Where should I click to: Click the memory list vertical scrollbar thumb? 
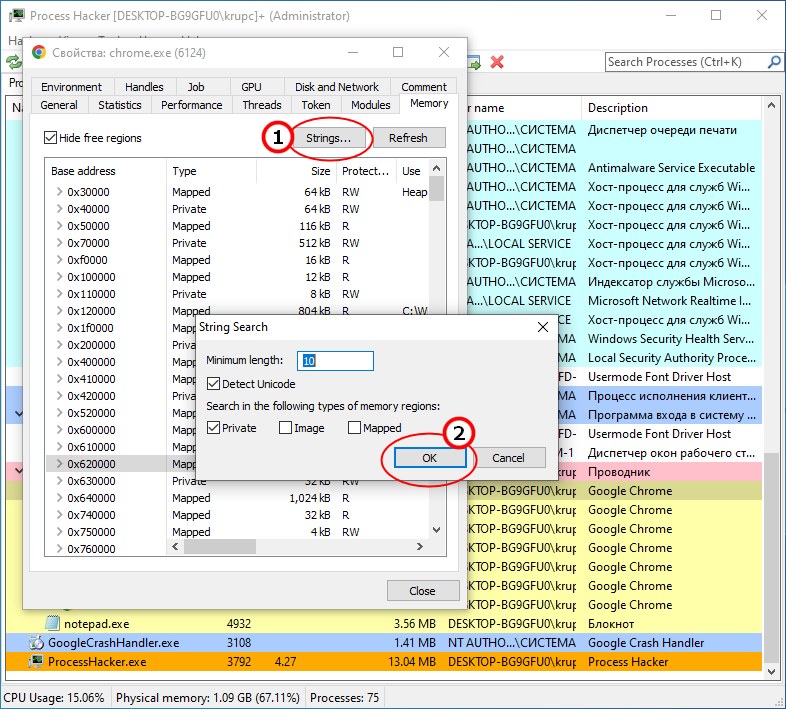437,190
